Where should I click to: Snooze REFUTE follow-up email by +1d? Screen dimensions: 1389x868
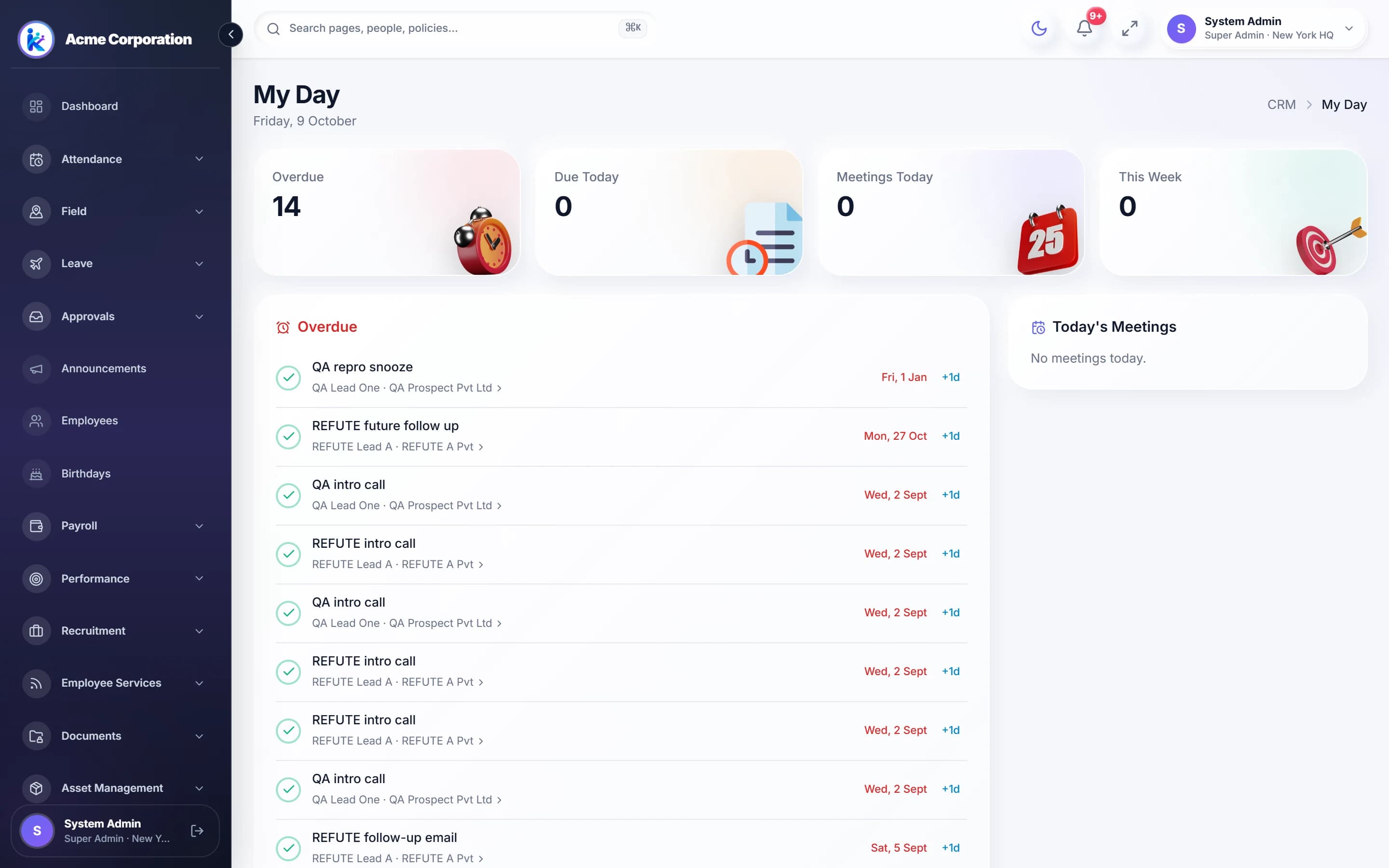click(x=951, y=847)
